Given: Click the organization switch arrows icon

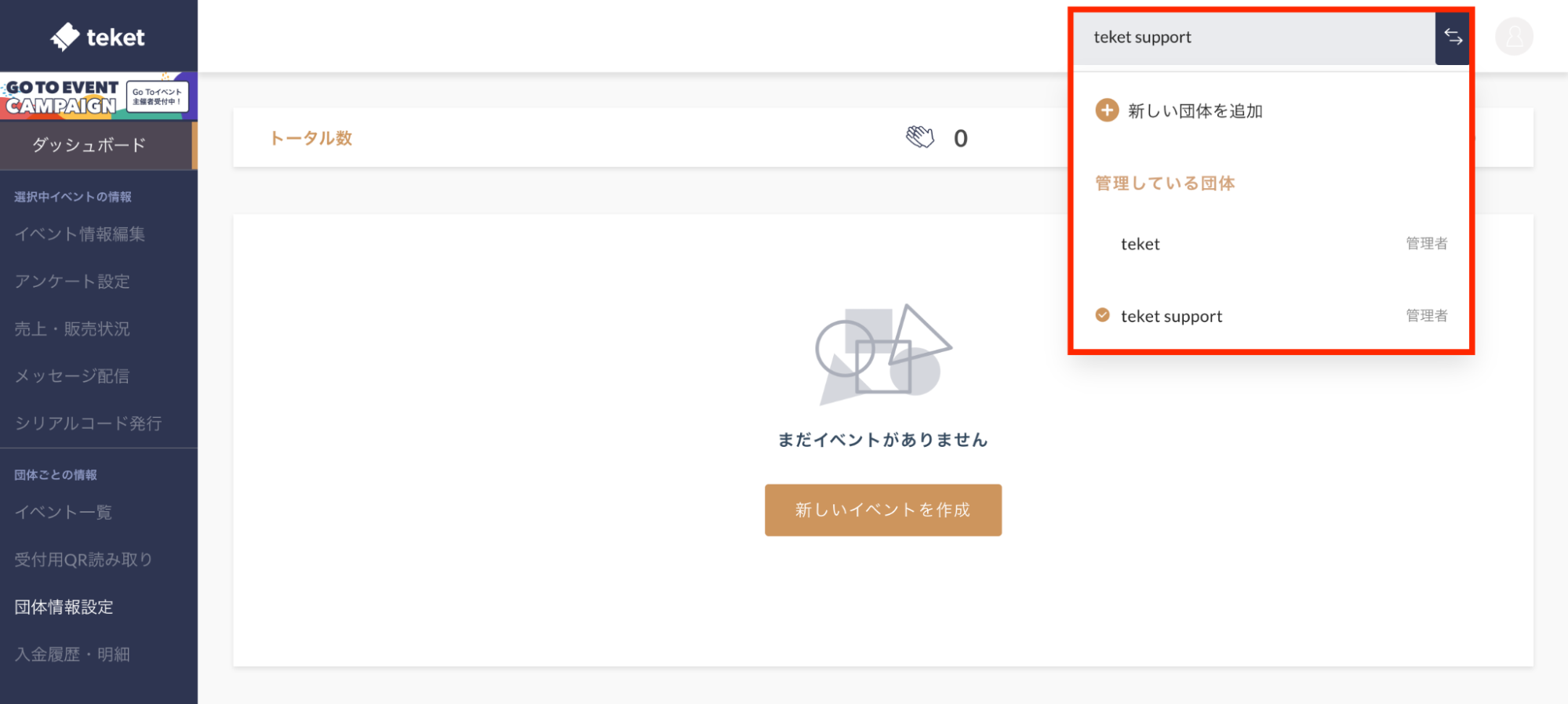Looking at the screenshot, I should point(1453,38).
